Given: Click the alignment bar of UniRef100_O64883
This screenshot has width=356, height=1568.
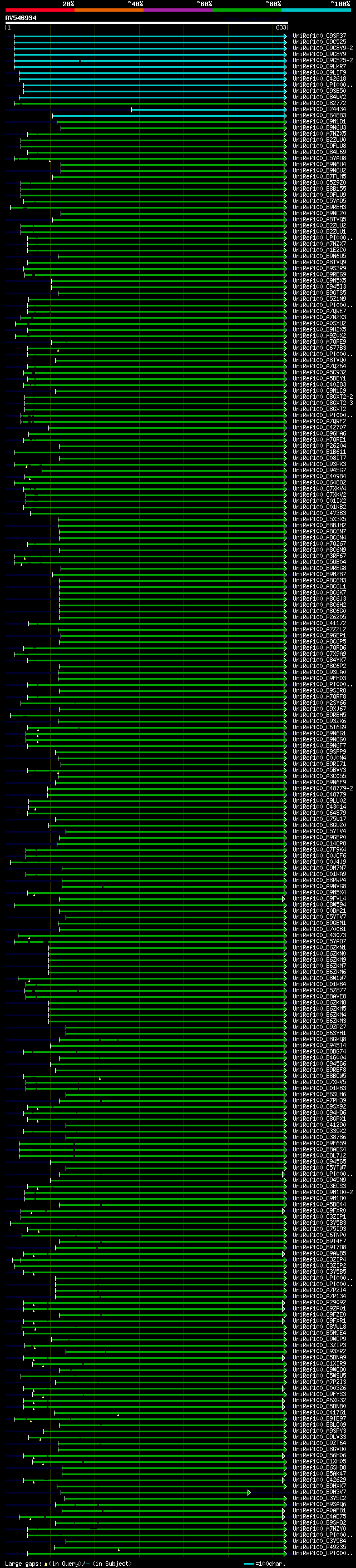Looking at the screenshot, I should click(169, 116).
